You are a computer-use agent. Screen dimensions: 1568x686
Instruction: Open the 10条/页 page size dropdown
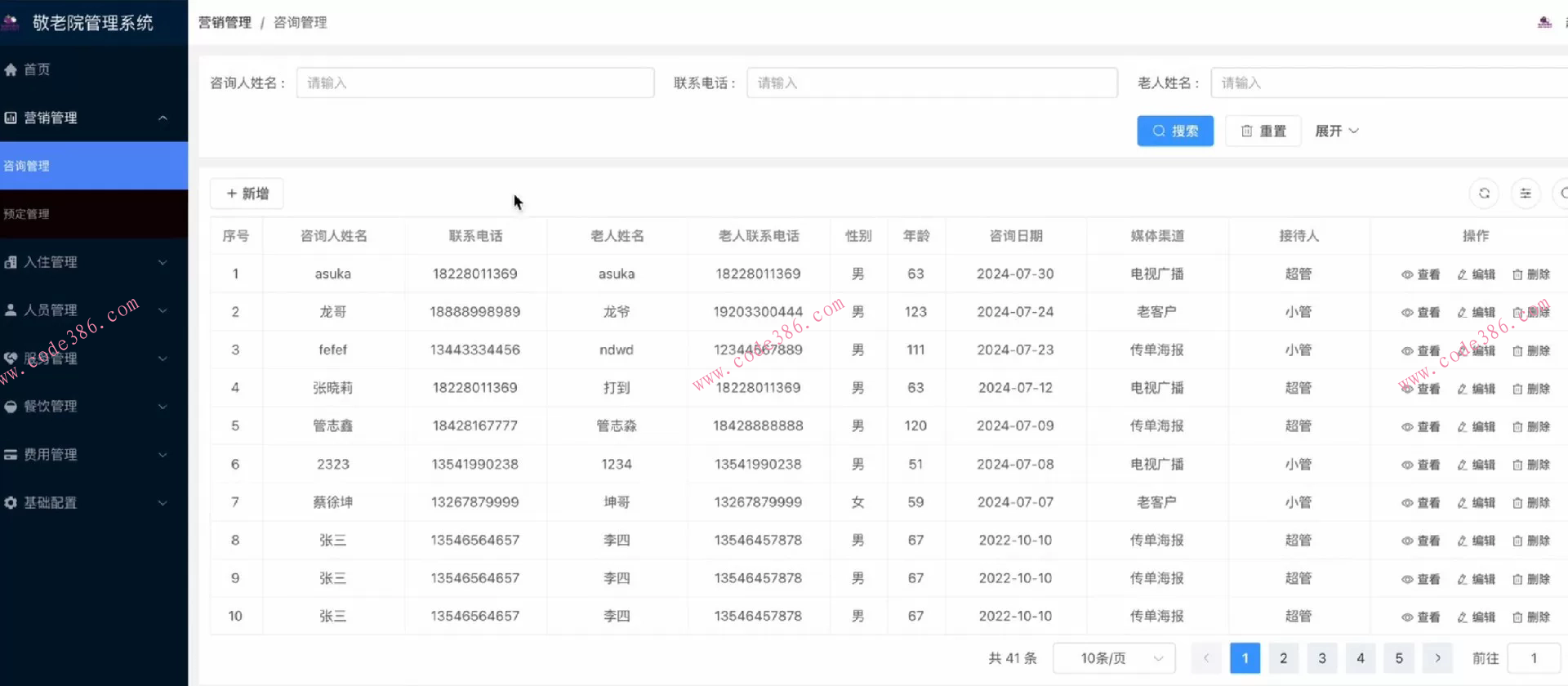[x=1114, y=658]
